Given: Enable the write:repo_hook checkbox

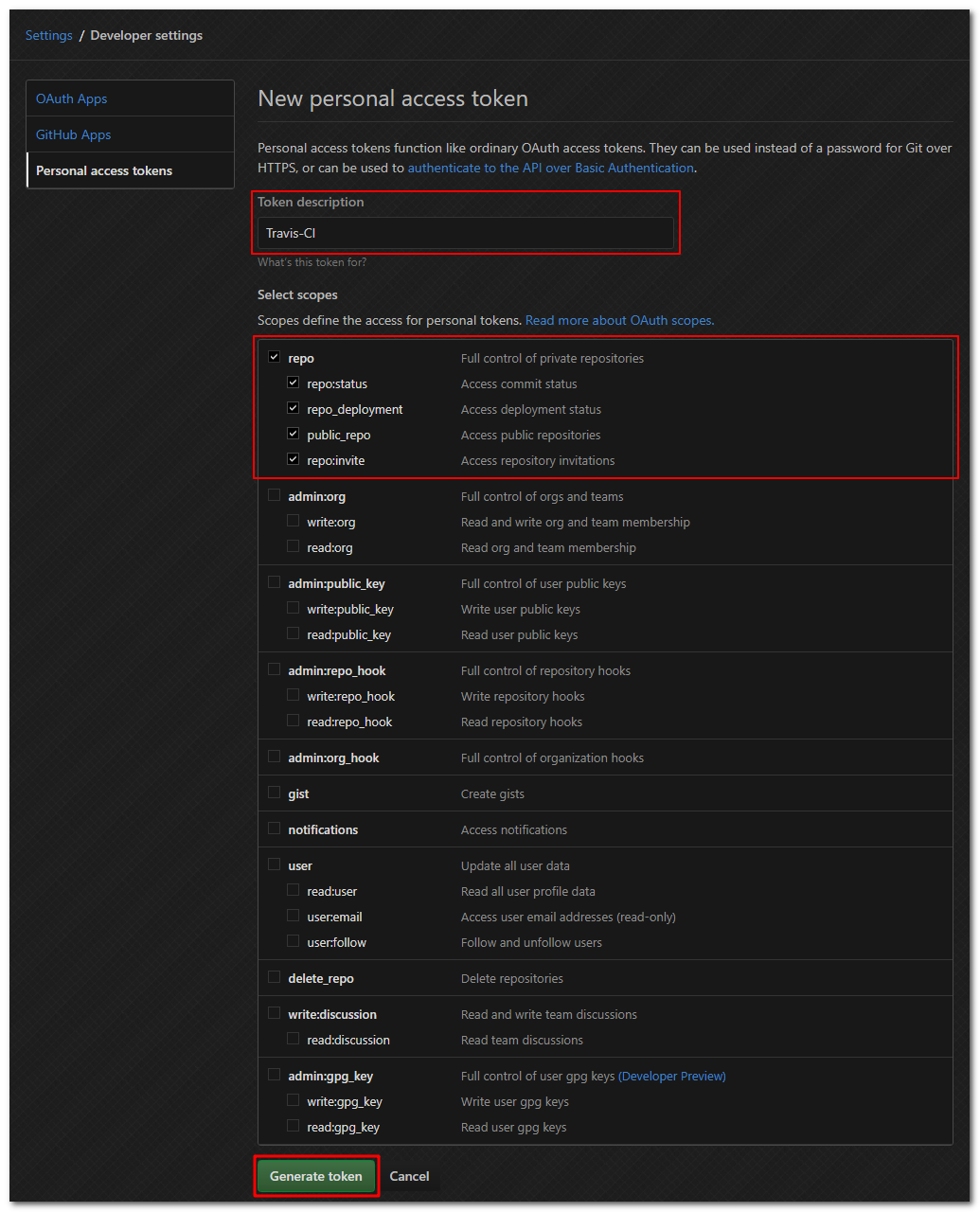Looking at the screenshot, I should click(x=294, y=695).
